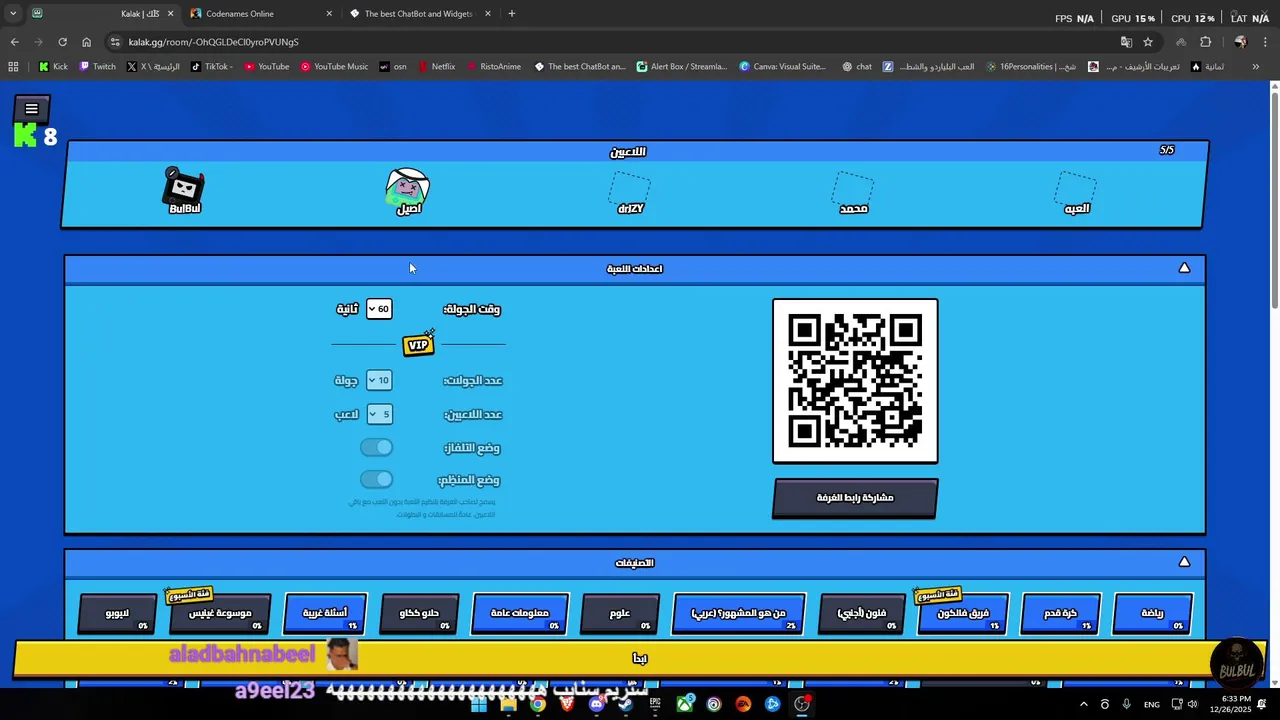Open the Windows Start menu

click(479, 704)
